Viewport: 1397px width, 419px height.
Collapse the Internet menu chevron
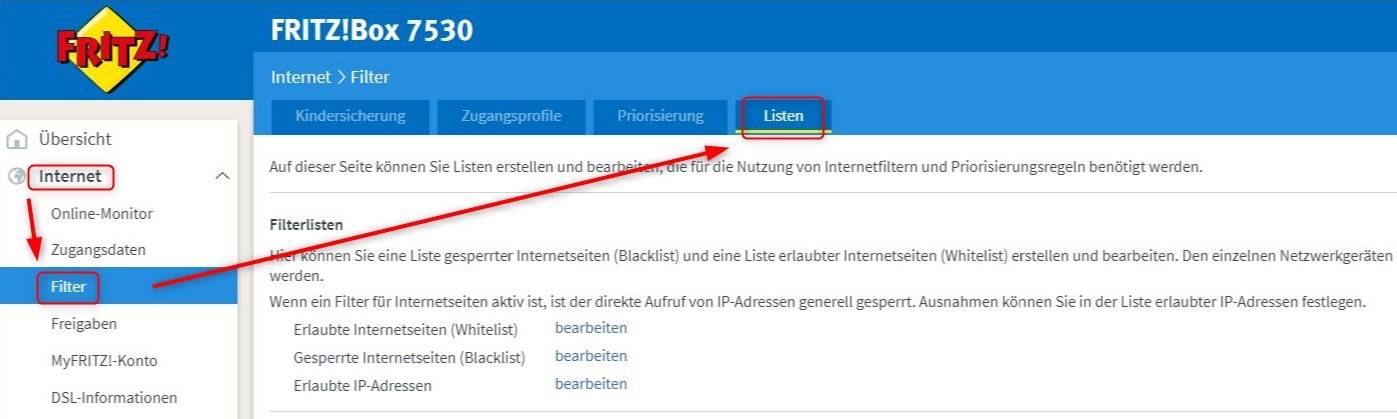[222, 177]
